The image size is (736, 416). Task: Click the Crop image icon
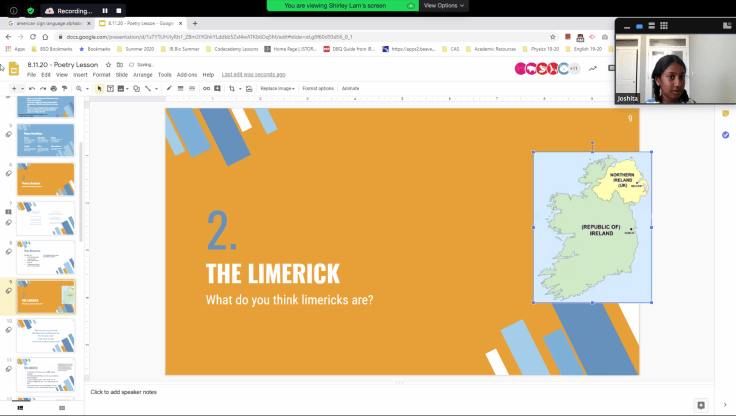tap(232, 88)
